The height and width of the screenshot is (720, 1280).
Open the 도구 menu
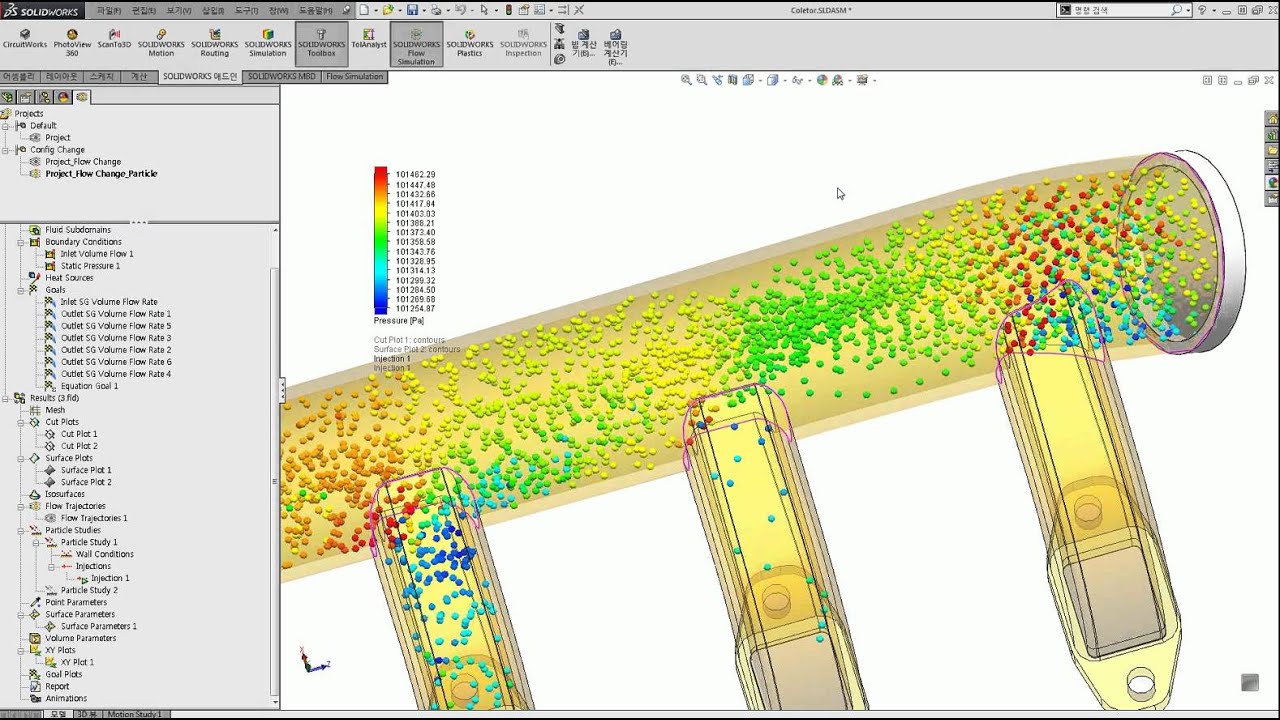246,9
